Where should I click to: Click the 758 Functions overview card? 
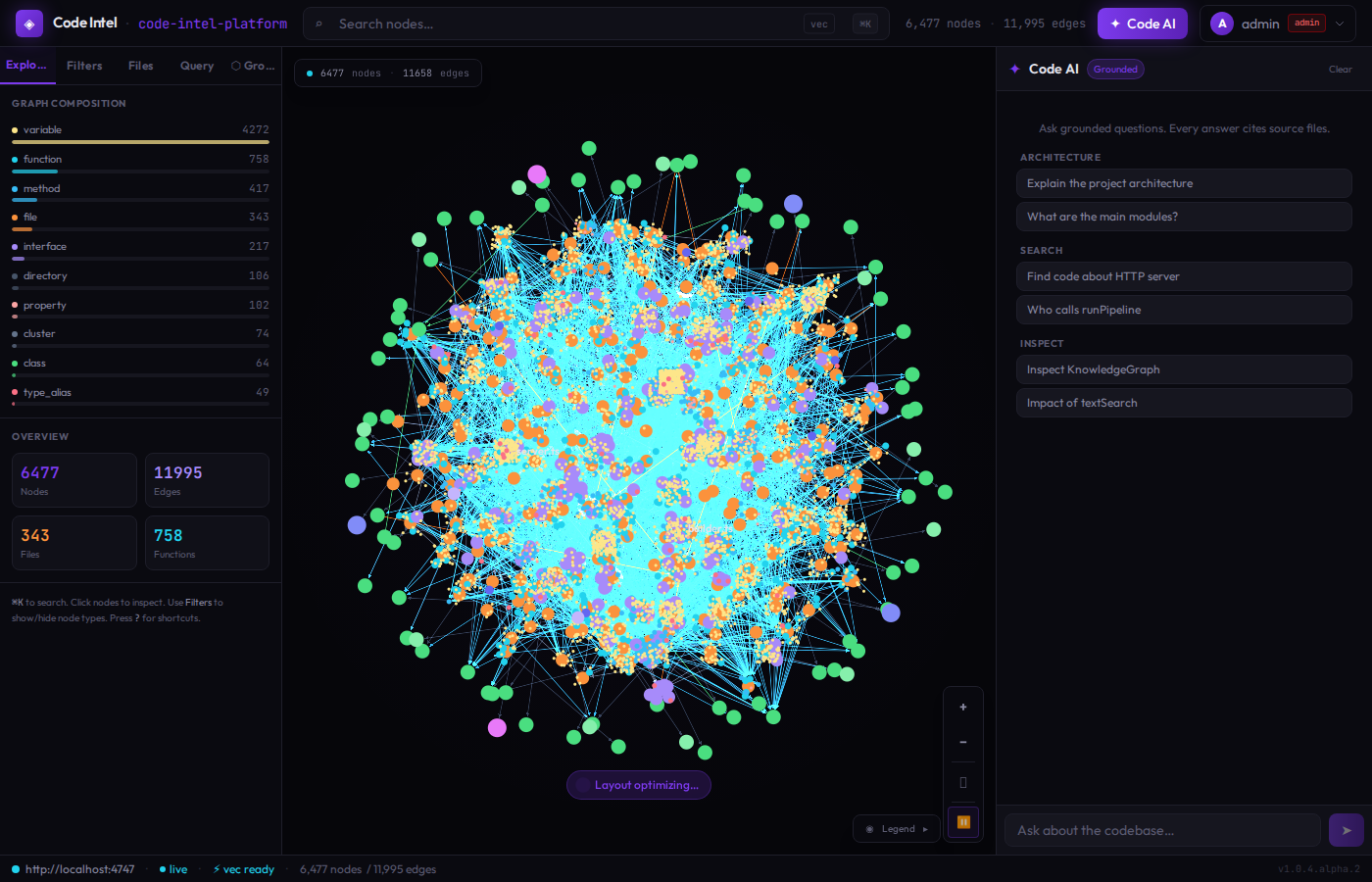pyautogui.click(x=207, y=543)
